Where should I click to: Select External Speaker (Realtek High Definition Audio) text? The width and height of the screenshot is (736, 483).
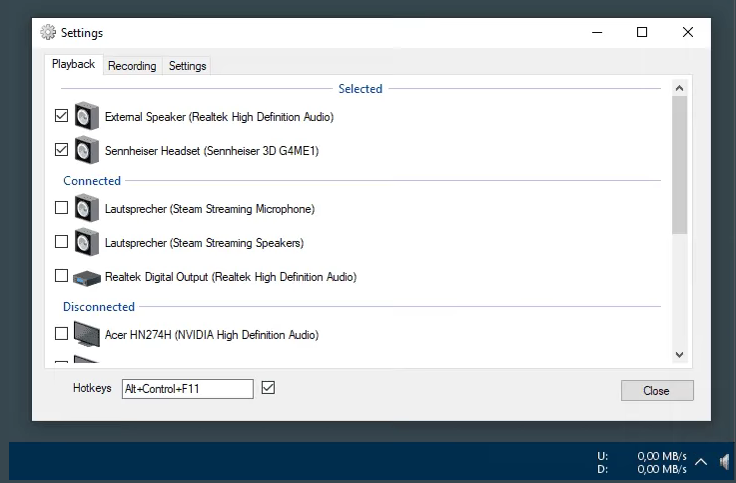pos(219,117)
